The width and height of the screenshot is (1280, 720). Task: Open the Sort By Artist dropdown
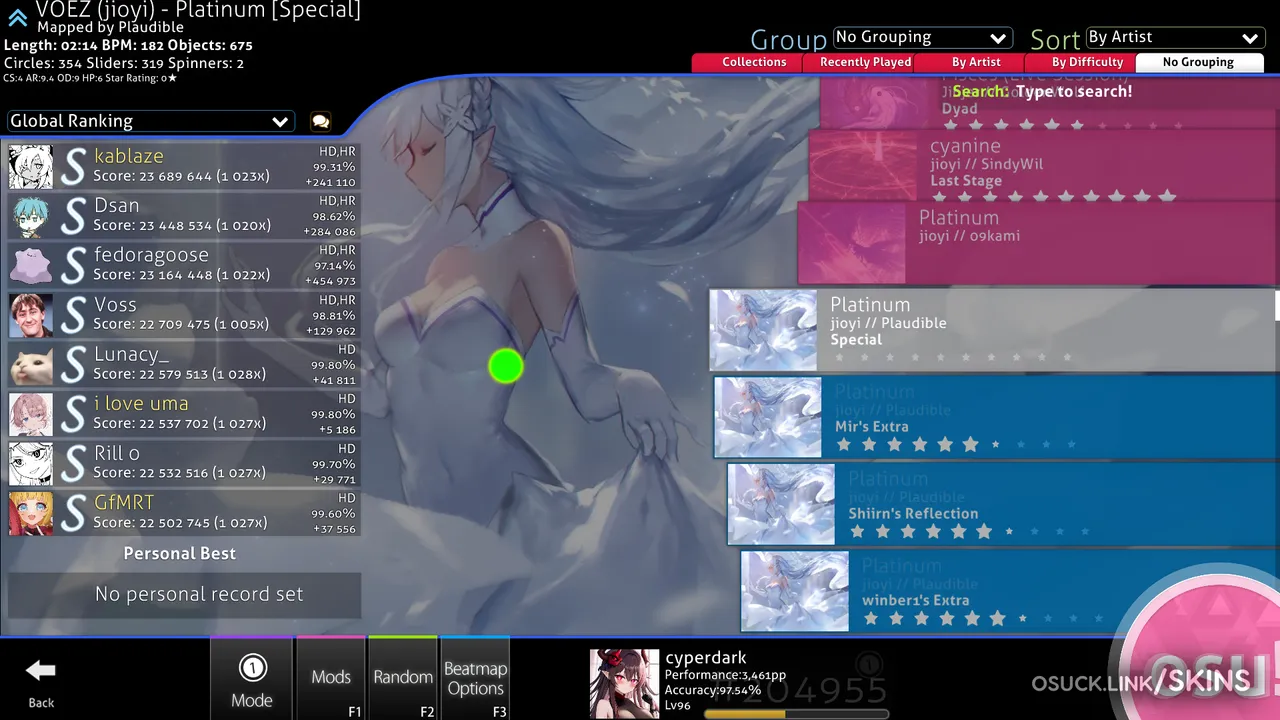(x=1175, y=37)
